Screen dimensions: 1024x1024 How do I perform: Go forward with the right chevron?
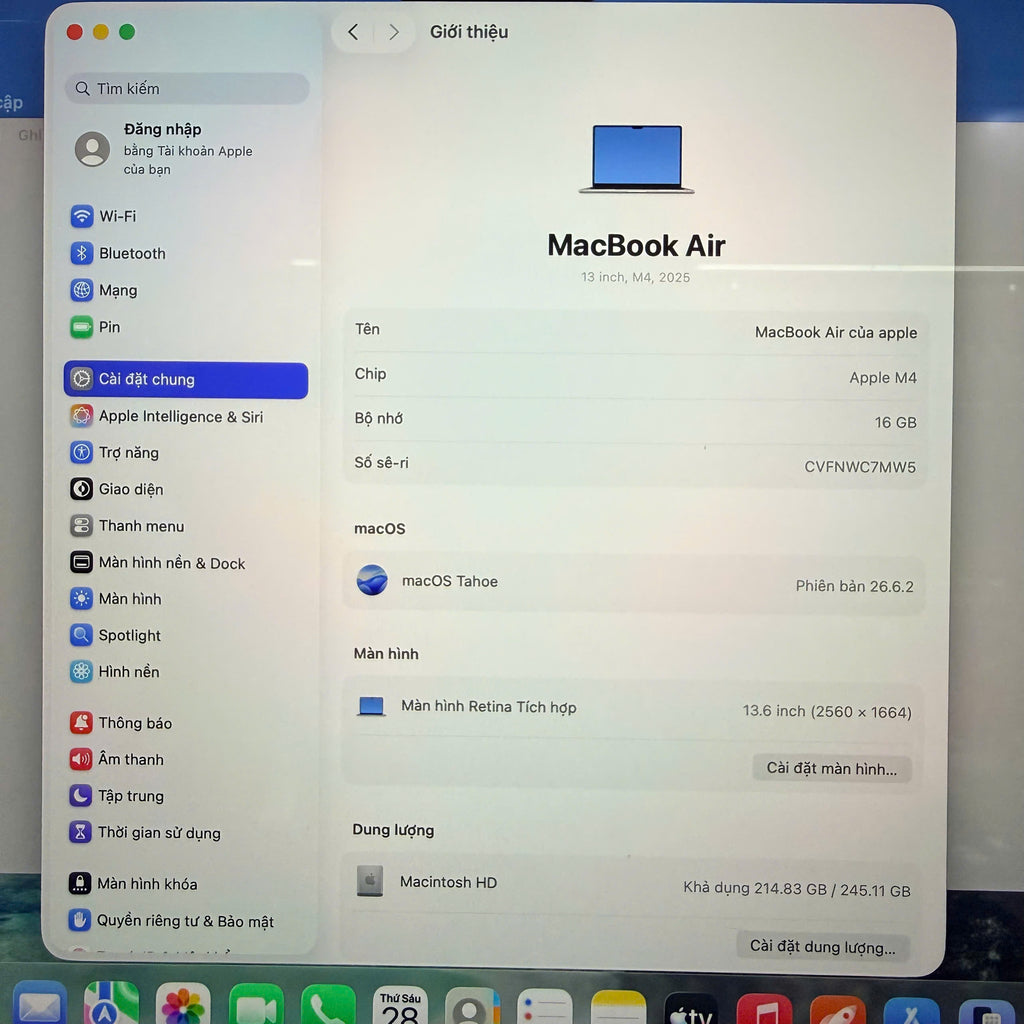click(x=394, y=32)
